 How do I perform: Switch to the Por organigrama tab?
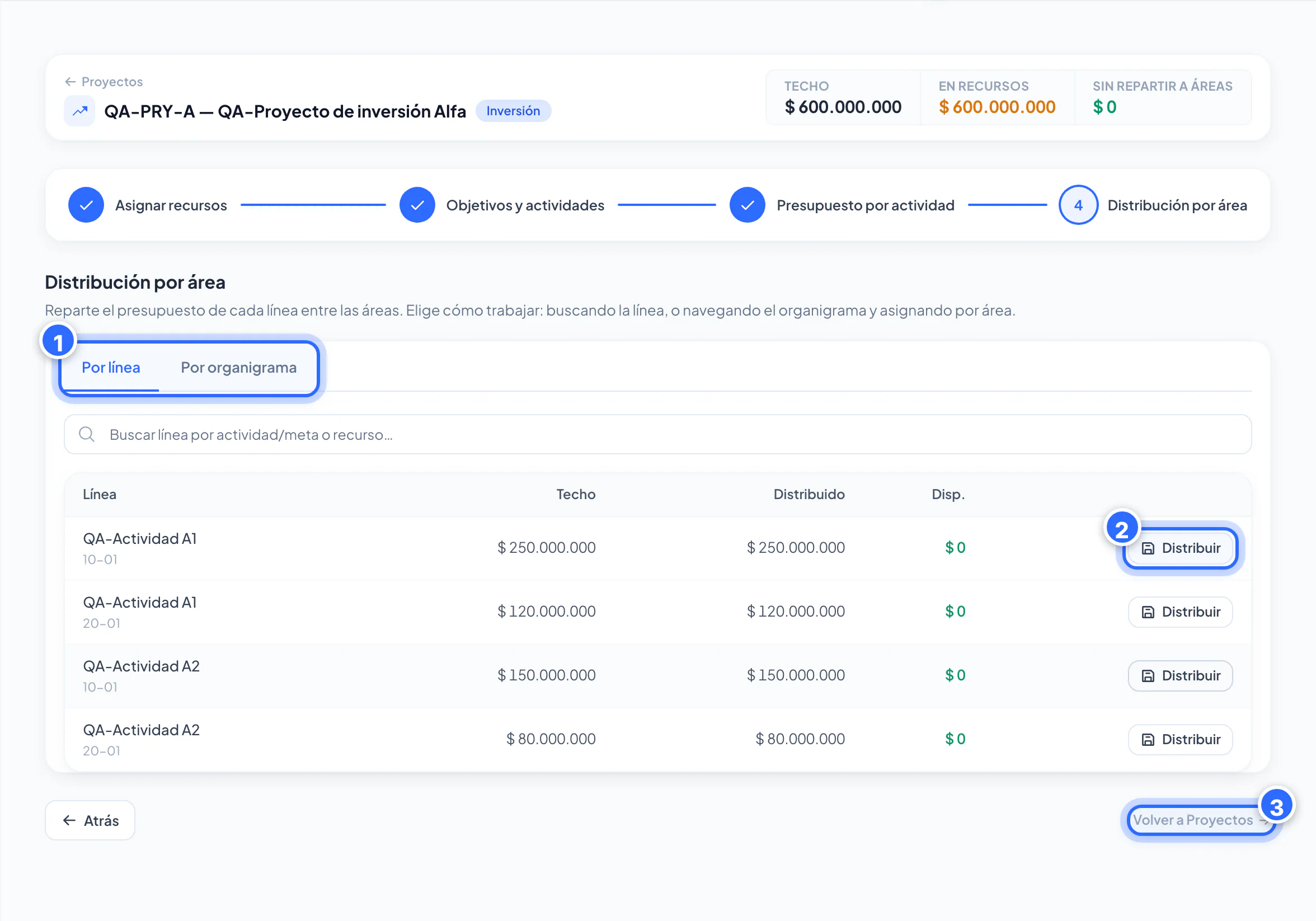click(x=239, y=368)
